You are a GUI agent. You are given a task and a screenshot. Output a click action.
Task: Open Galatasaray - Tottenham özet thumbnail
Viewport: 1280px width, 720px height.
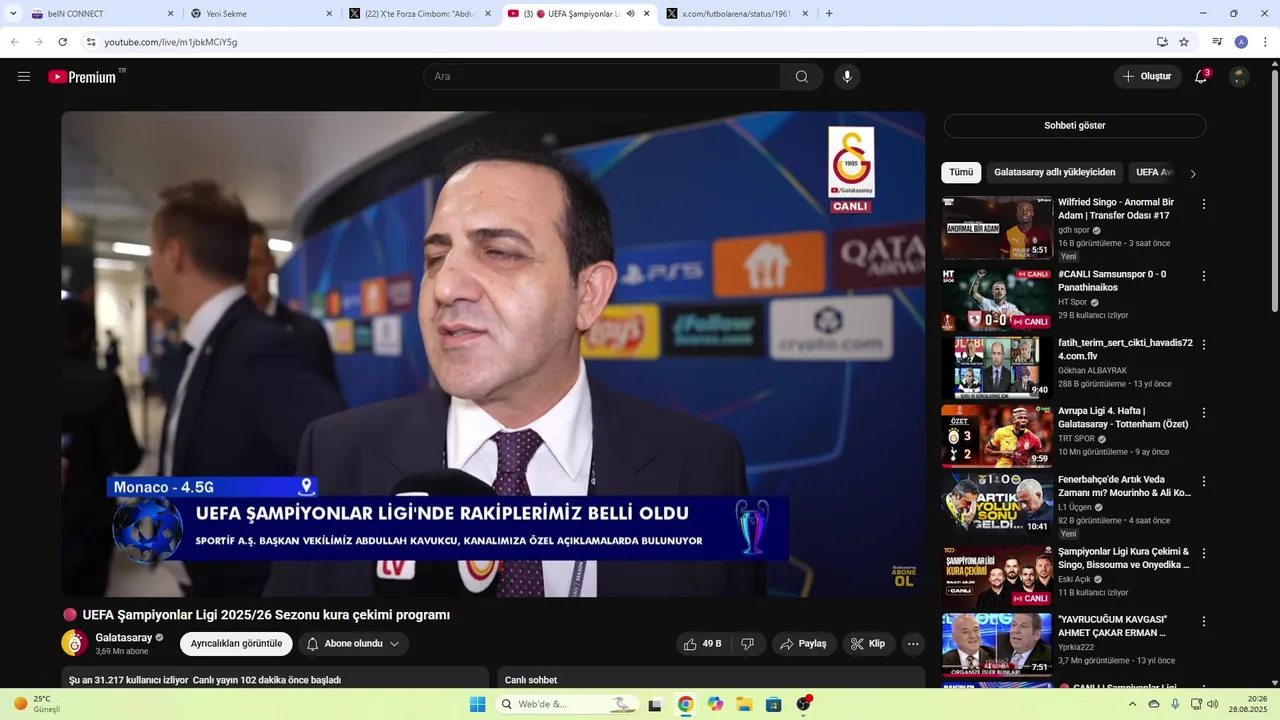click(x=997, y=436)
